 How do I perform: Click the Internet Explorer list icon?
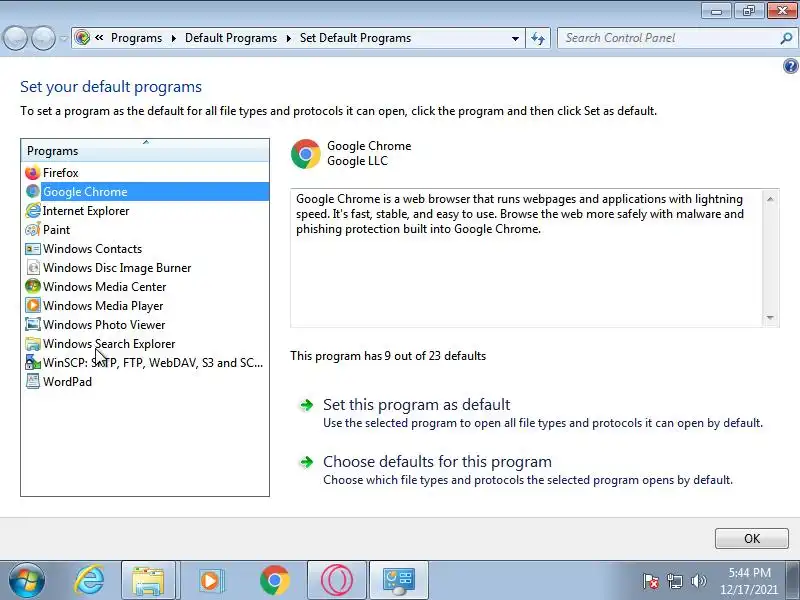point(33,211)
